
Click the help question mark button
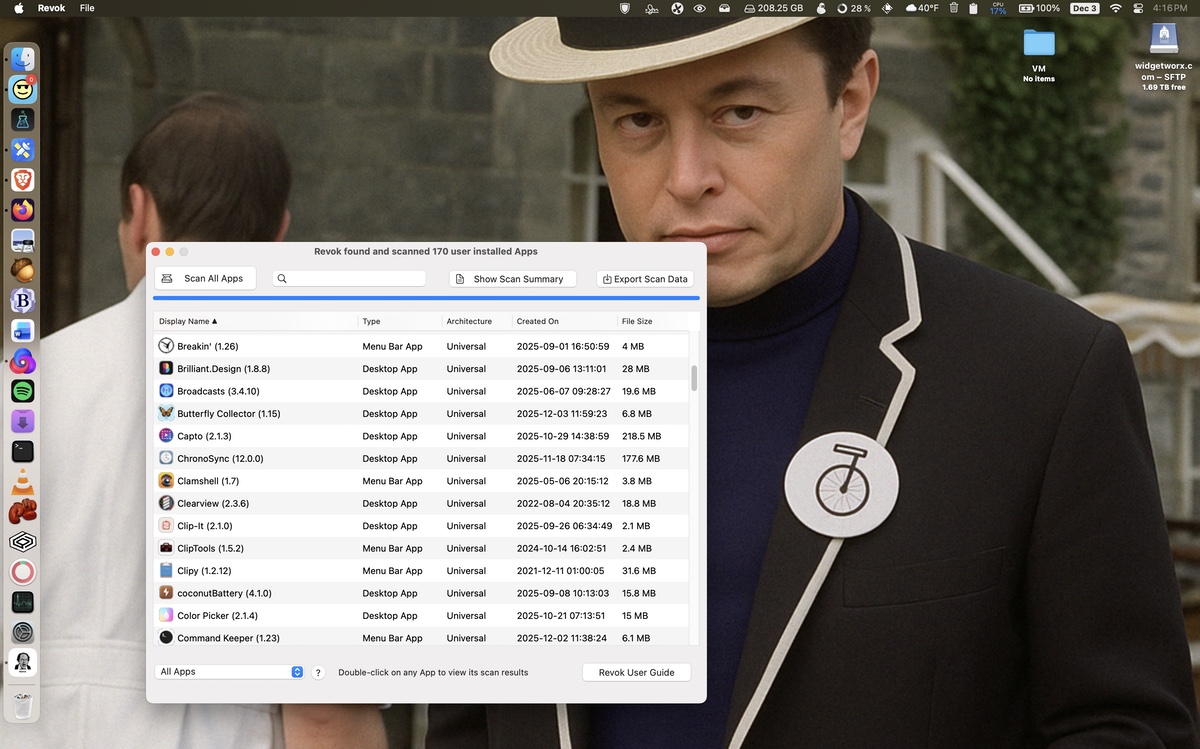click(x=318, y=673)
